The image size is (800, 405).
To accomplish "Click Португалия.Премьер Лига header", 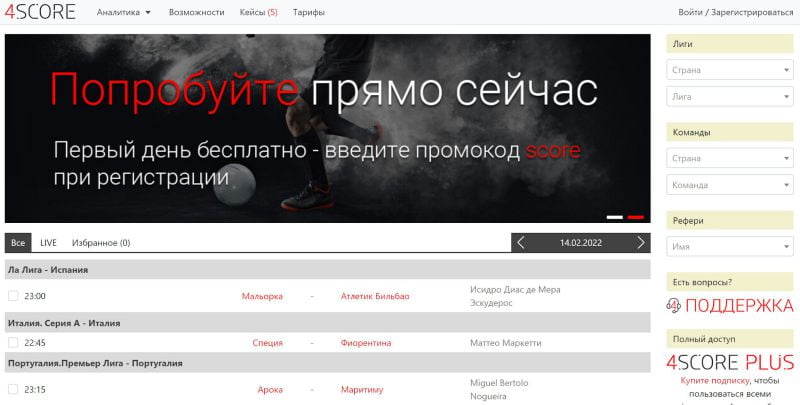I will pyautogui.click(x=328, y=363).
